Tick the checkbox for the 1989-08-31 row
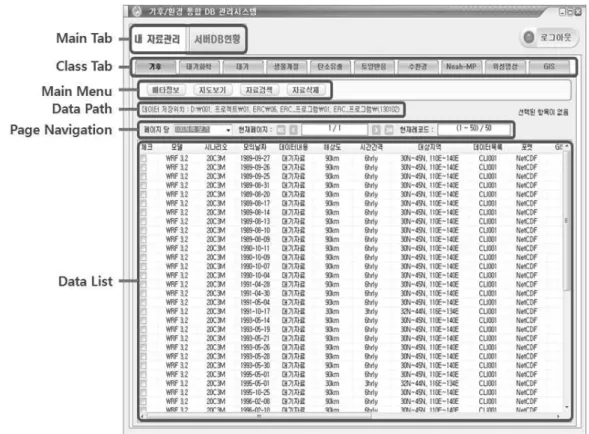Image resolution: width=589 pixels, height=434 pixels. click(143, 186)
